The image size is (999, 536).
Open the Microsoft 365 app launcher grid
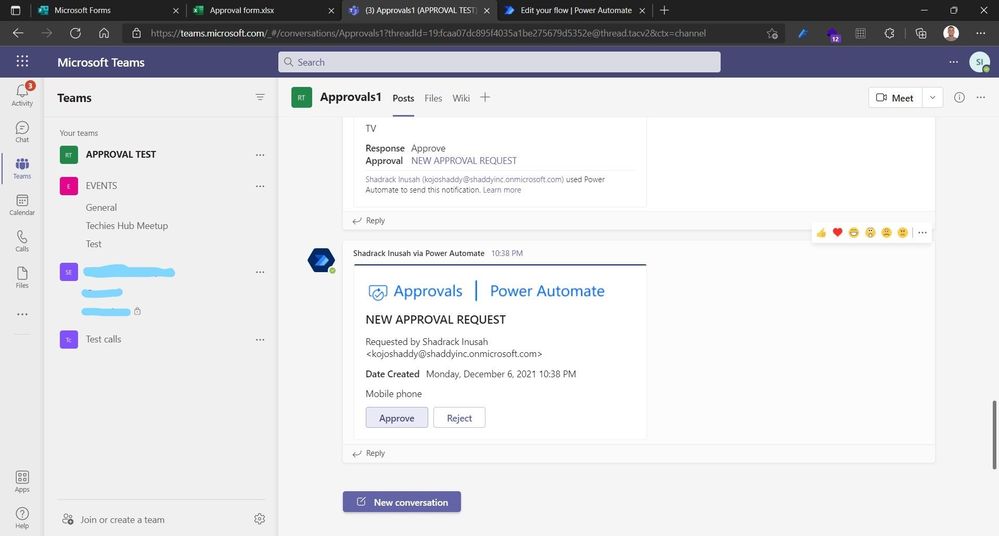[x=22, y=61]
